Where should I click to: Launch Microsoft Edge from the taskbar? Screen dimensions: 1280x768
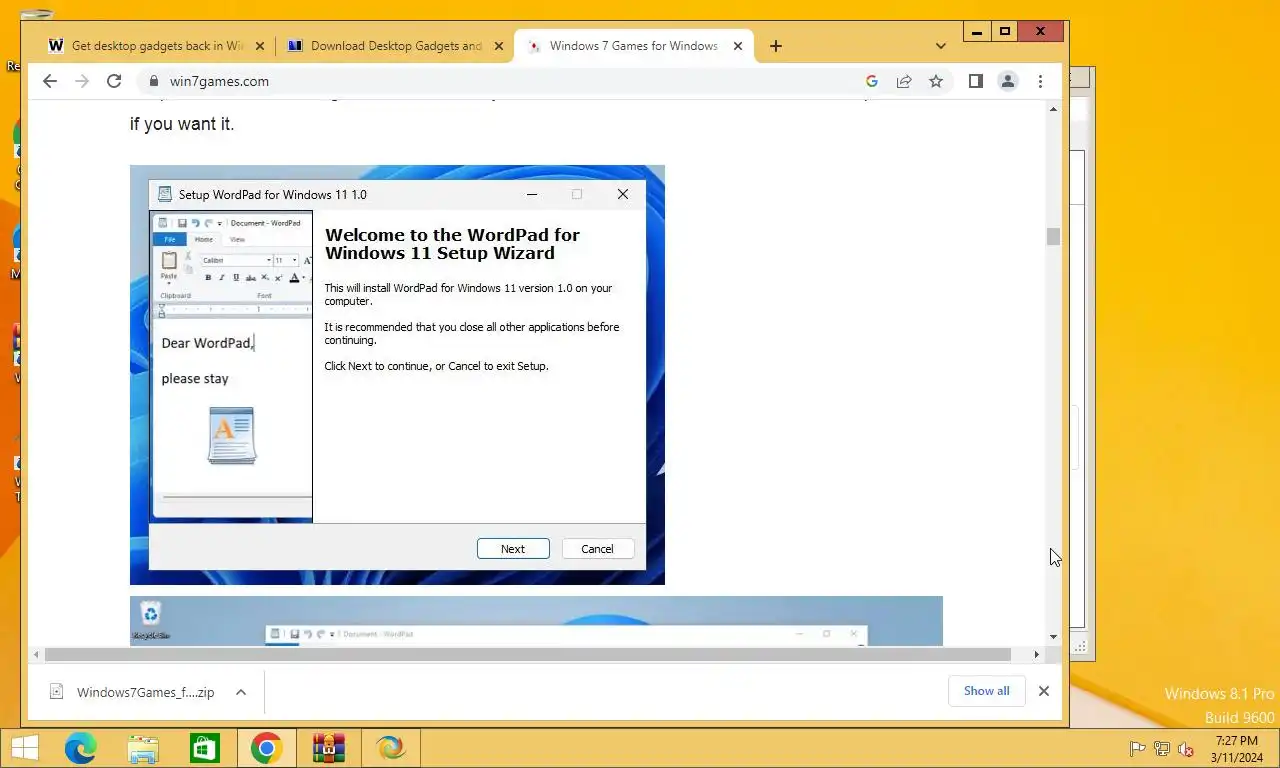tap(80, 748)
